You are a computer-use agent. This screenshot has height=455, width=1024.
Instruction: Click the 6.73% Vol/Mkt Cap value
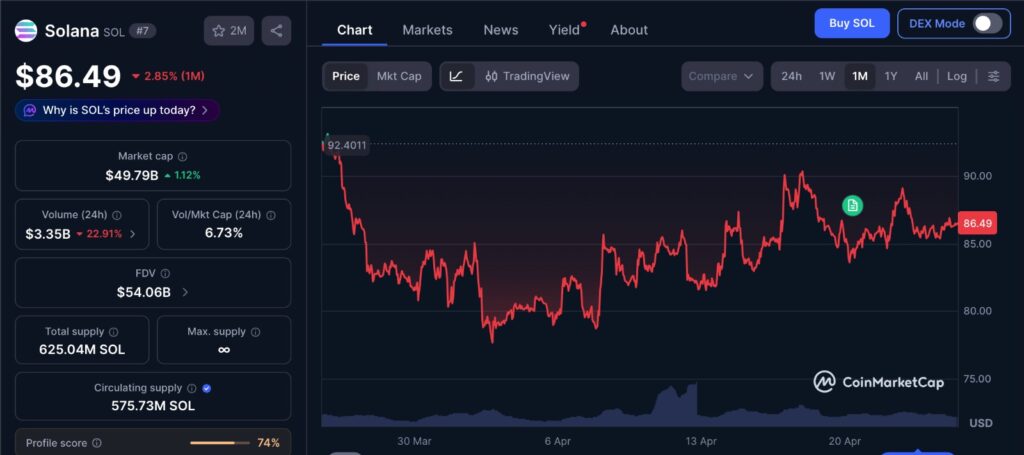[223, 233]
